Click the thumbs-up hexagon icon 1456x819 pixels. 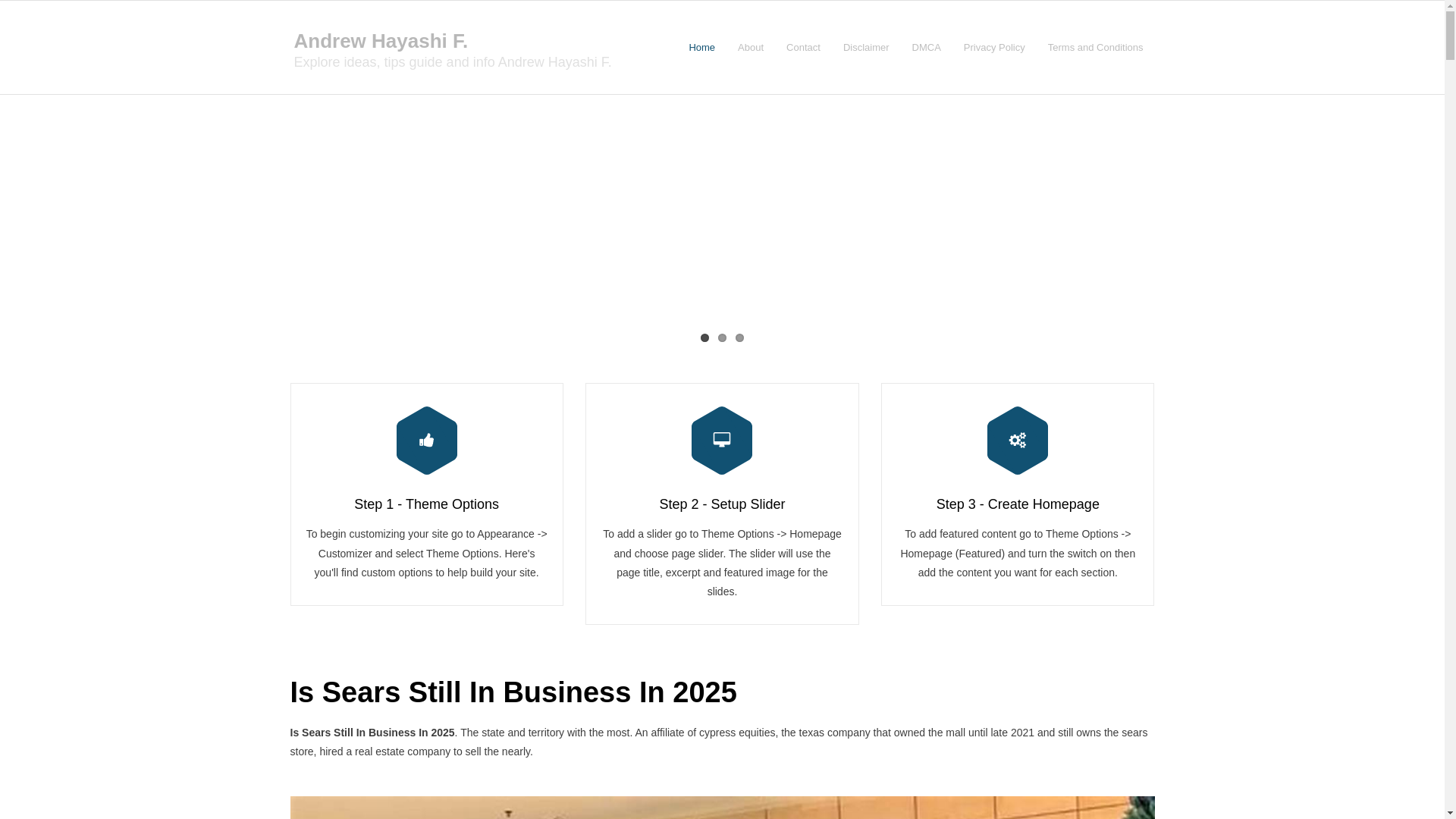click(x=426, y=441)
